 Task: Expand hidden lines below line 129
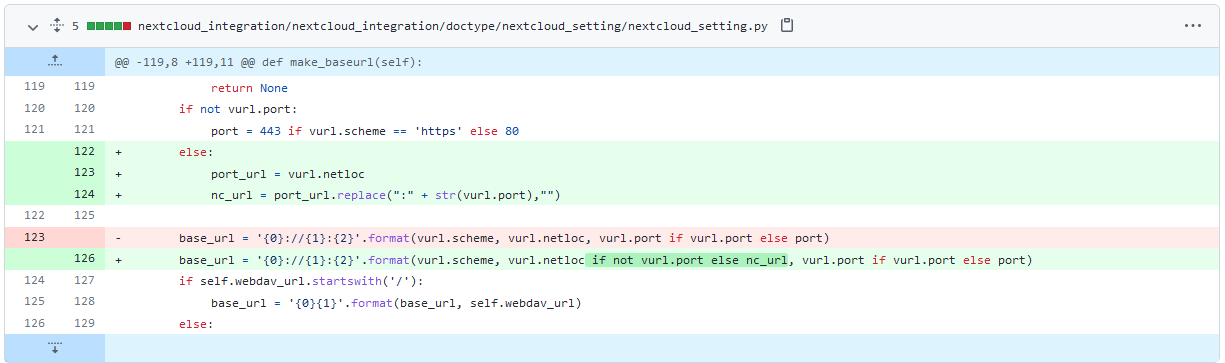55,348
